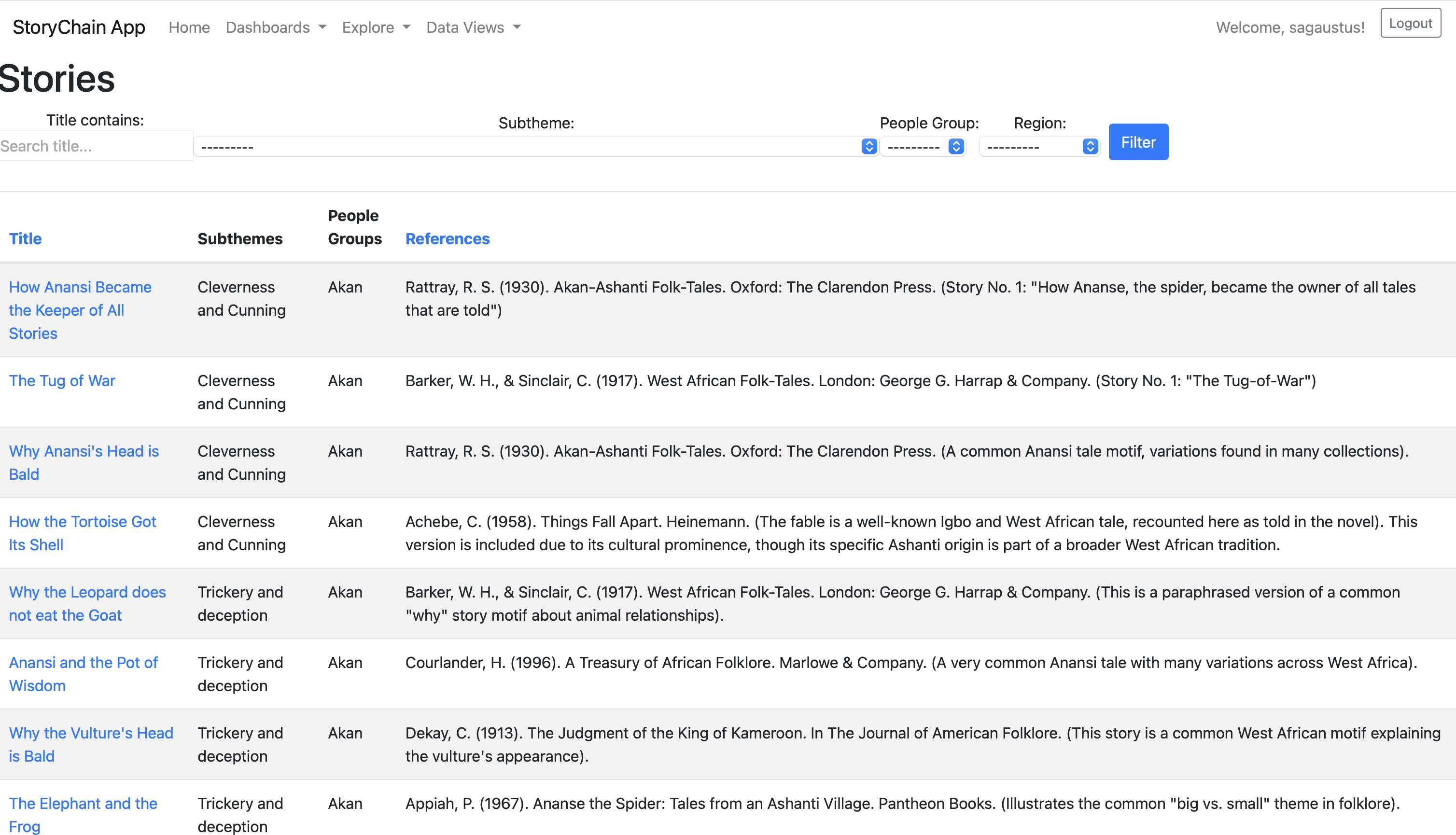Viewport: 1456px width, 835px height.
Task: Click the Logout button
Action: coord(1410,22)
